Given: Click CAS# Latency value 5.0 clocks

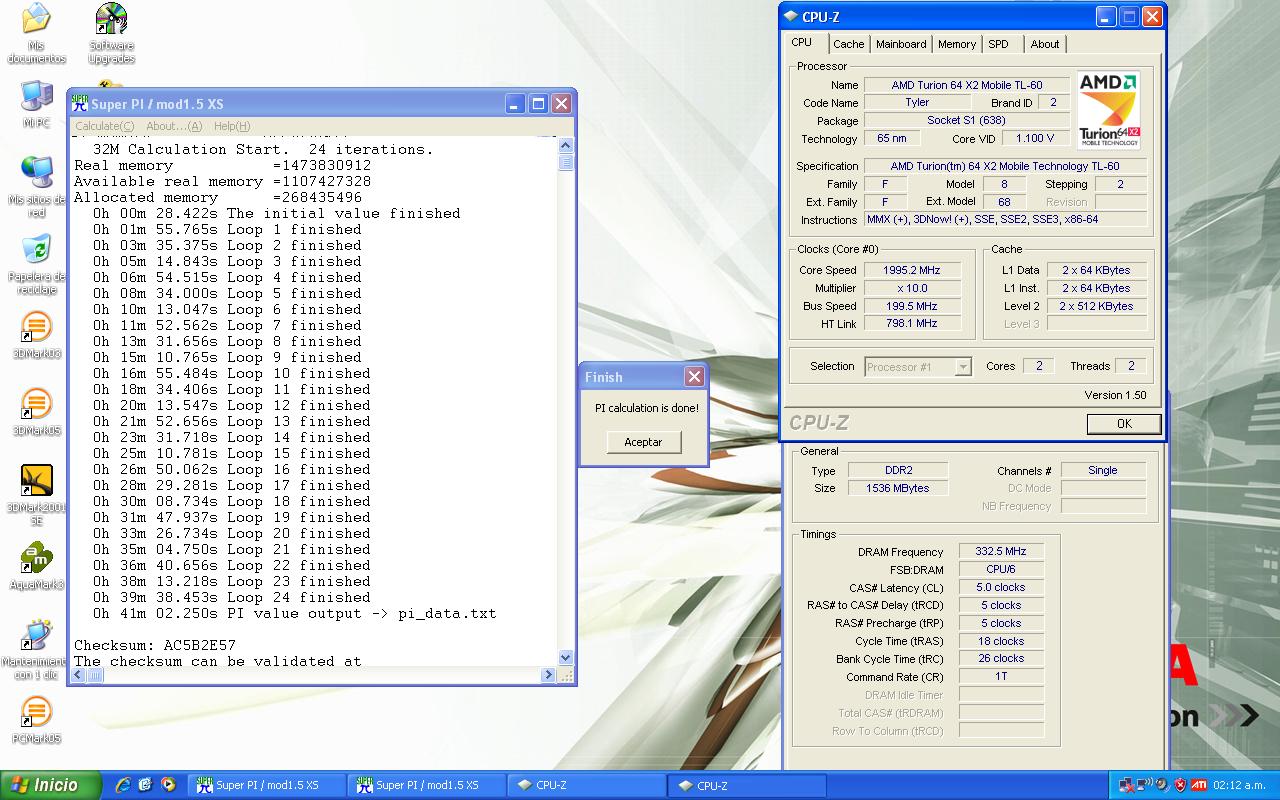Looking at the screenshot, I should [1001, 587].
